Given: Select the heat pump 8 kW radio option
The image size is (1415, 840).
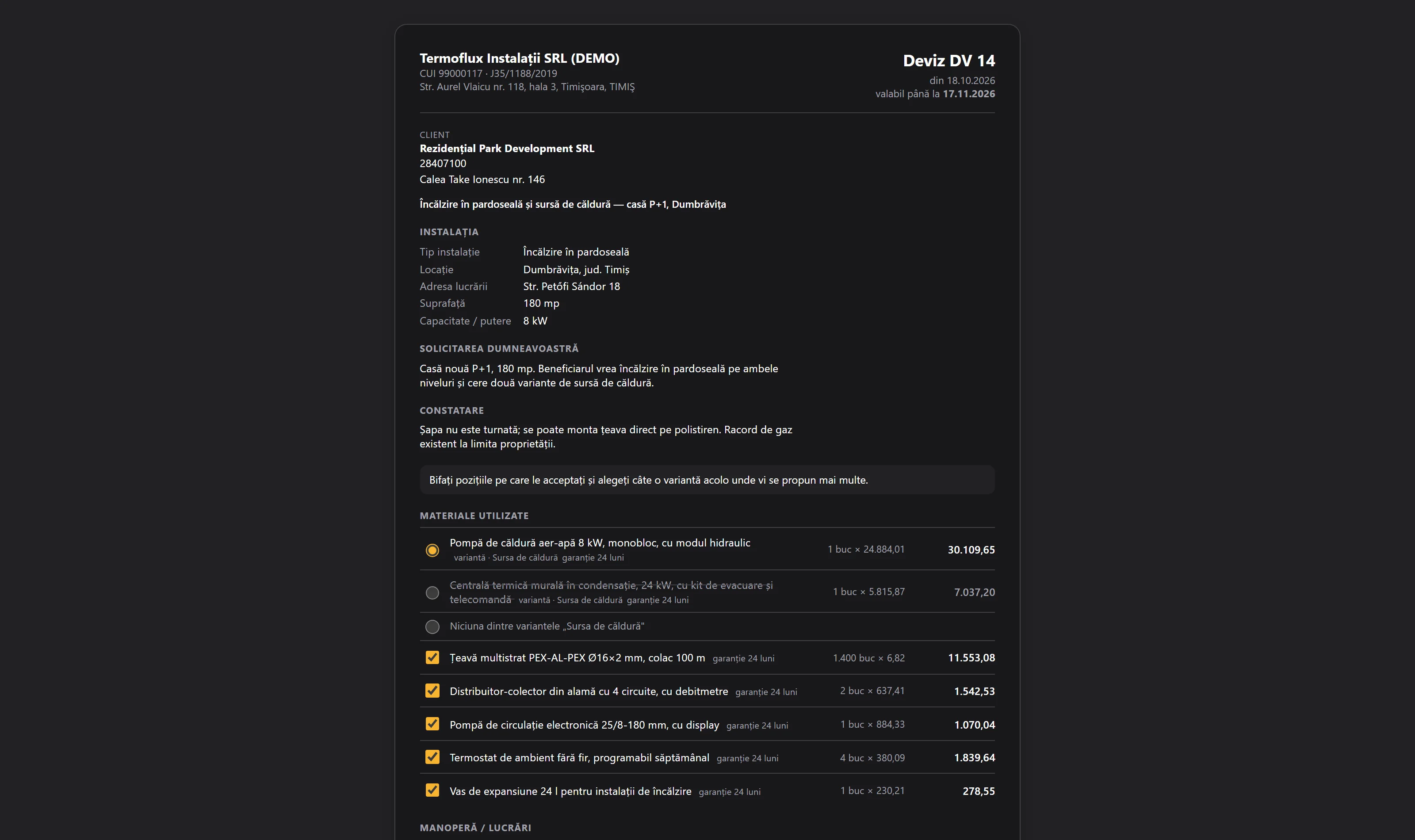Looking at the screenshot, I should [x=432, y=550].
